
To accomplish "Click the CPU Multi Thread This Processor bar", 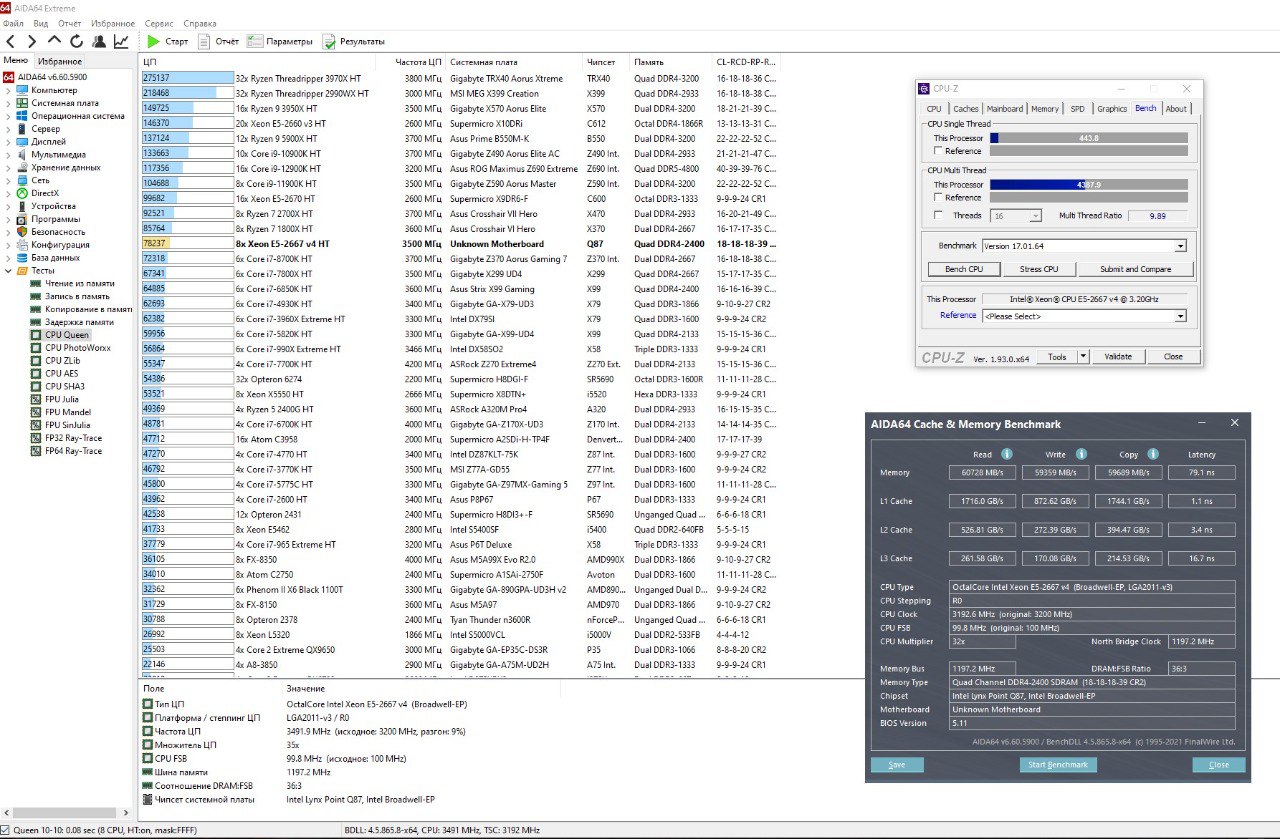I will (1089, 184).
